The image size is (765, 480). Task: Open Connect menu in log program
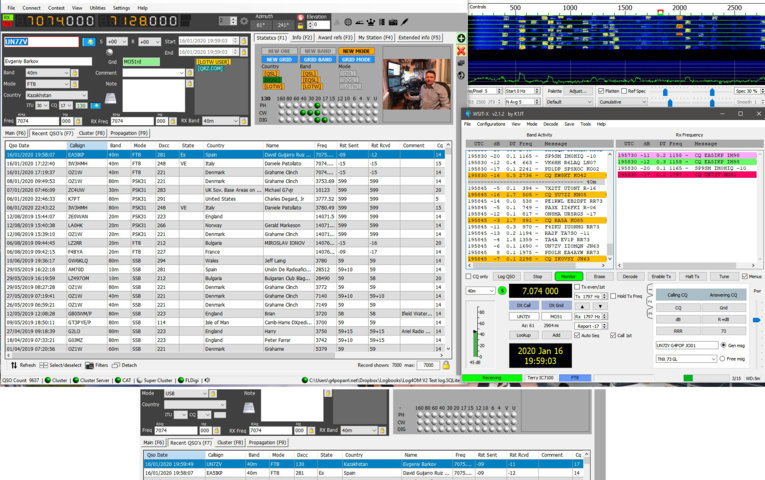(x=31, y=8)
